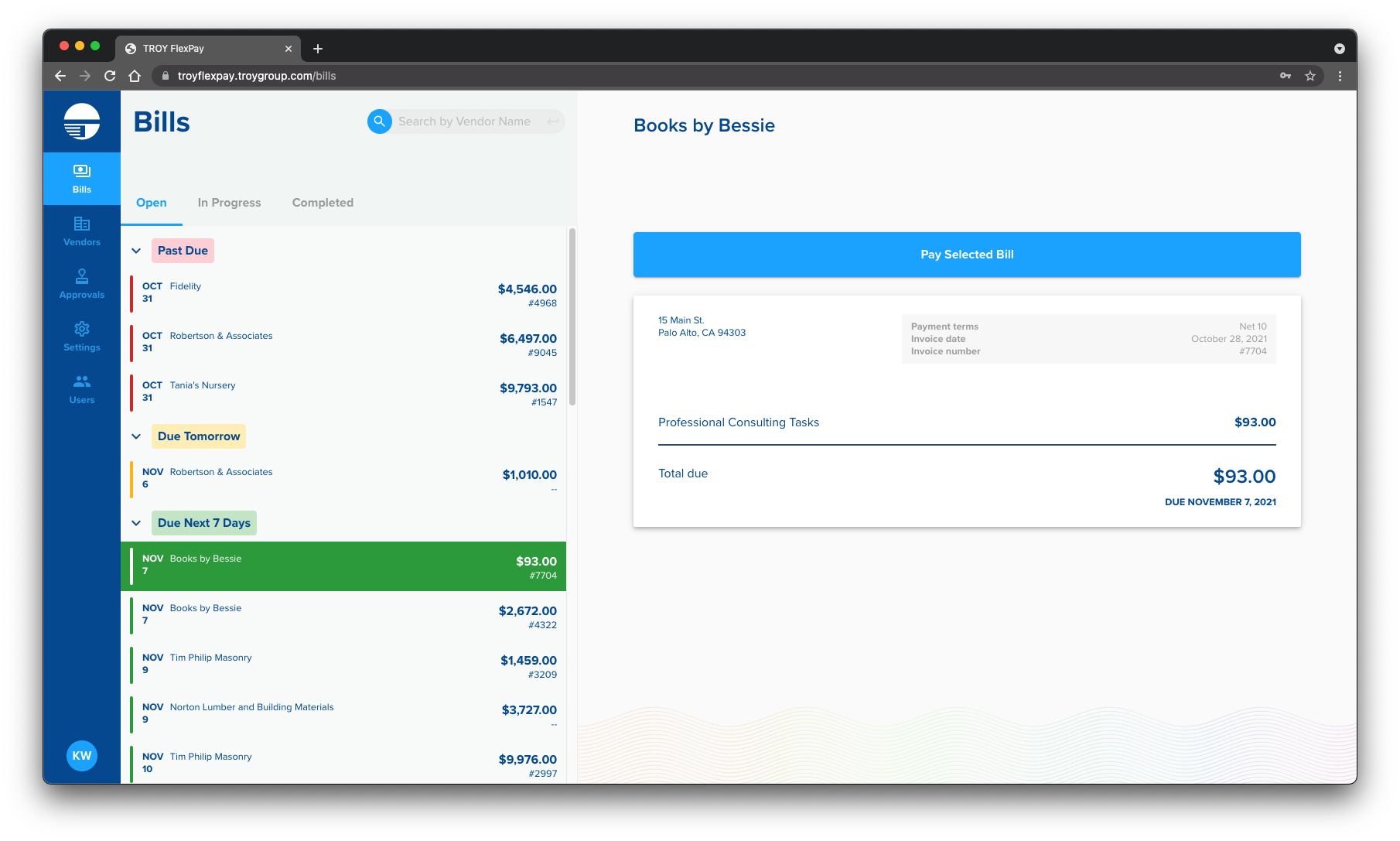Image resolution: width=1400 pixels, height=841 pixels.
Task: Bookmark this page with the star icon
Action: [1310, 76]
